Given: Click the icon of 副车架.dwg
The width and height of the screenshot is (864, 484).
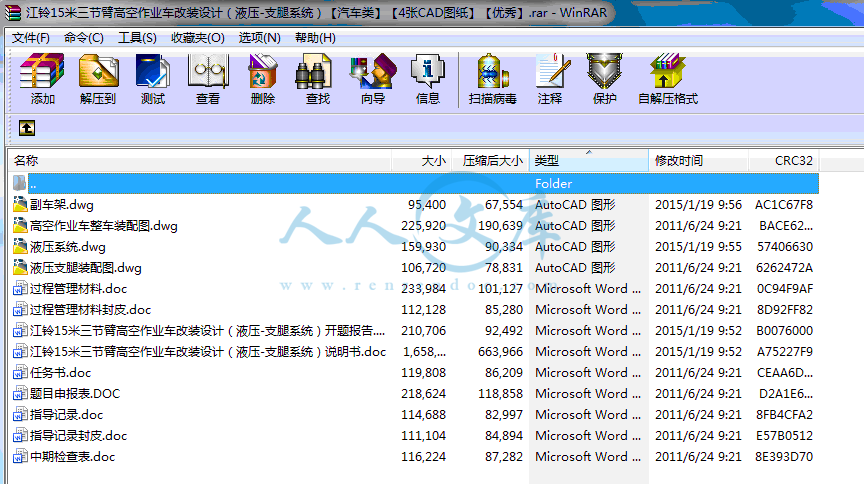Looking at the screenshot, I should (x=20, y=205).
